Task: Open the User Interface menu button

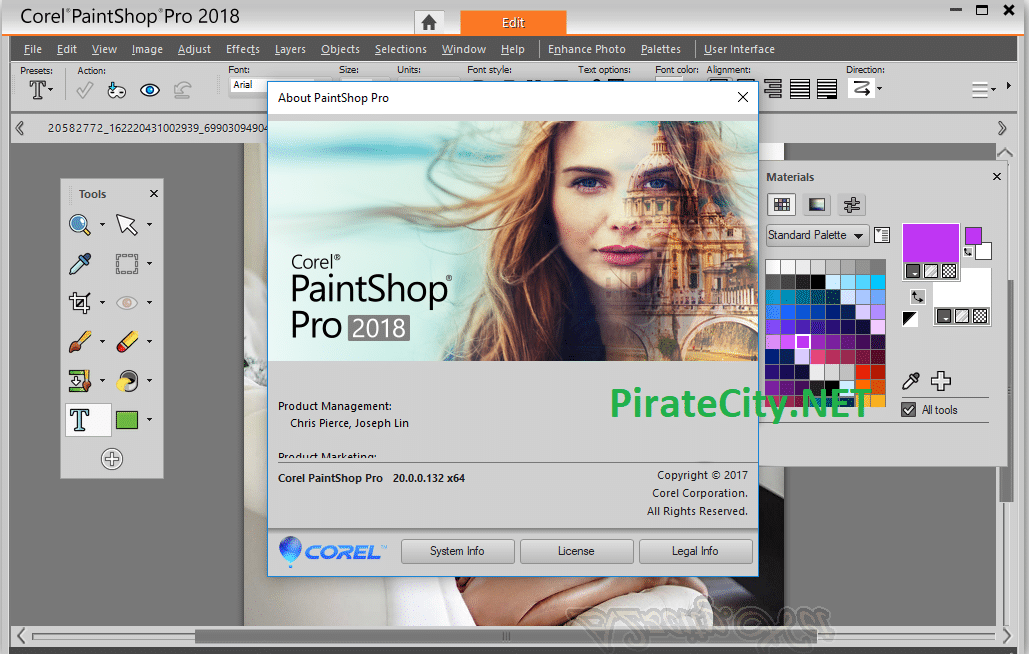Action: pos(739,49)
